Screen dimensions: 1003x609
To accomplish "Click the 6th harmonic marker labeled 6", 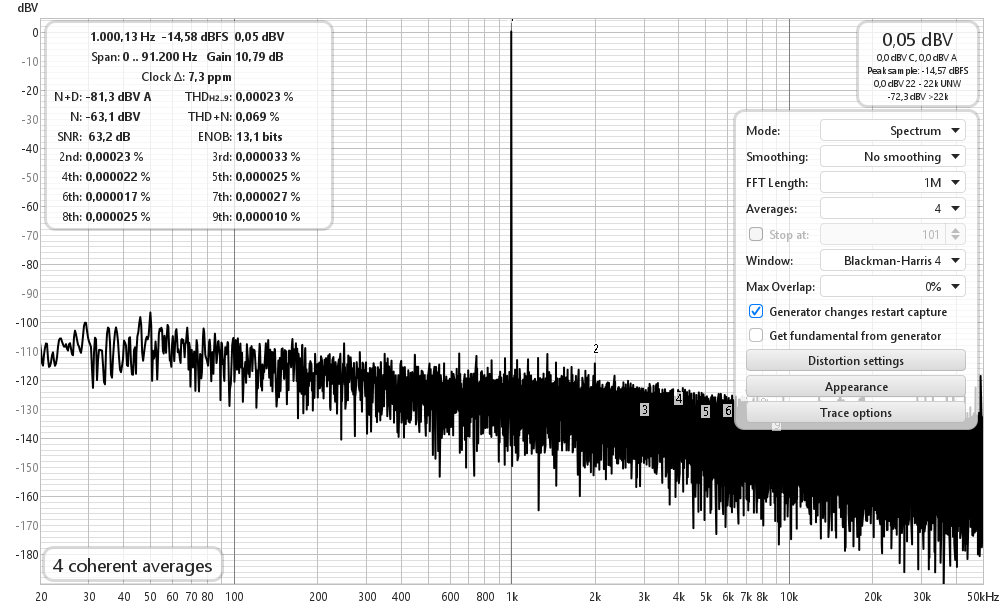I will pos(727,411).
